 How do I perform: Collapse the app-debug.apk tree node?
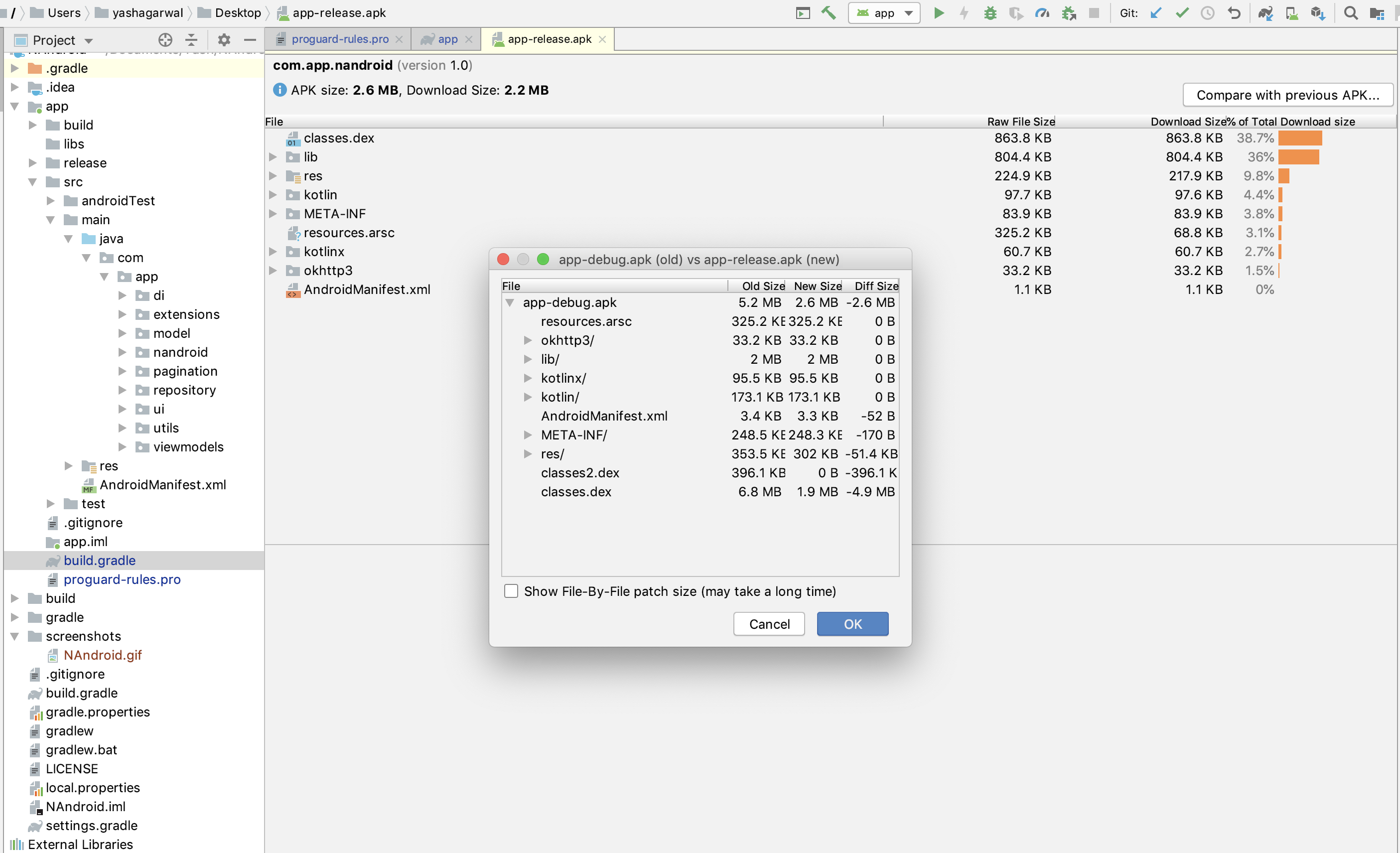[x=510, y=302]
